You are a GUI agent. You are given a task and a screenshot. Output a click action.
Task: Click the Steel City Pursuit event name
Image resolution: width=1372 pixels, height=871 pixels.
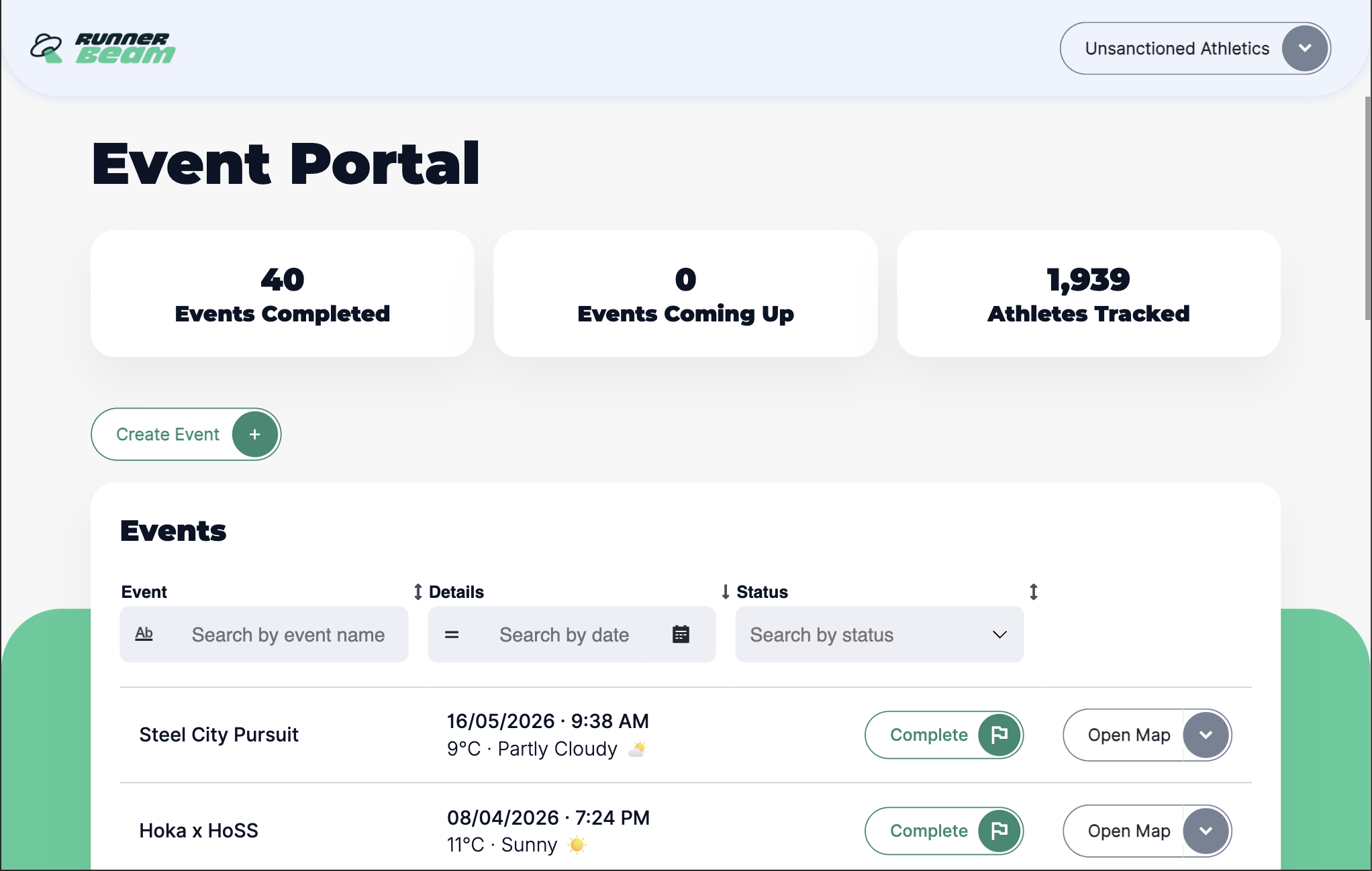[x=219, y=735]
